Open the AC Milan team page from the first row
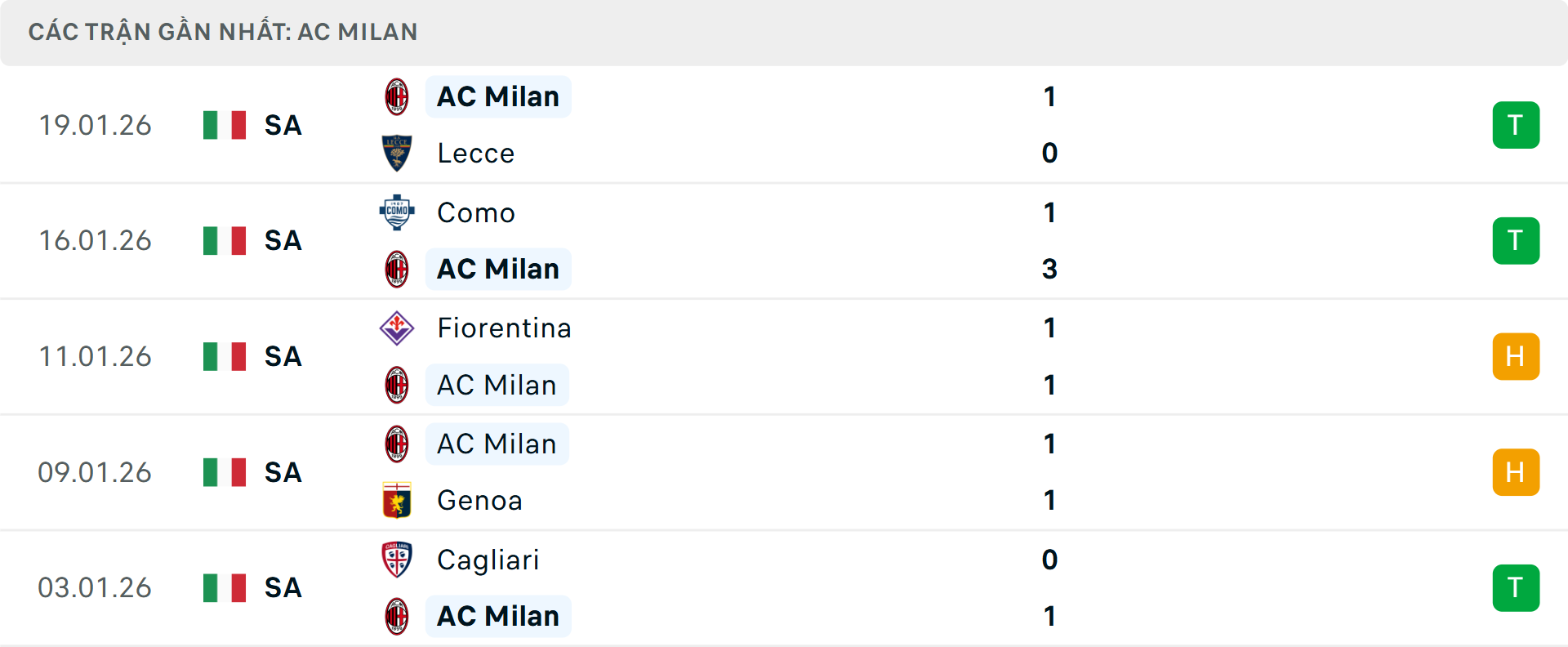This screenshot has height=647, width=1568. (498, 96)
